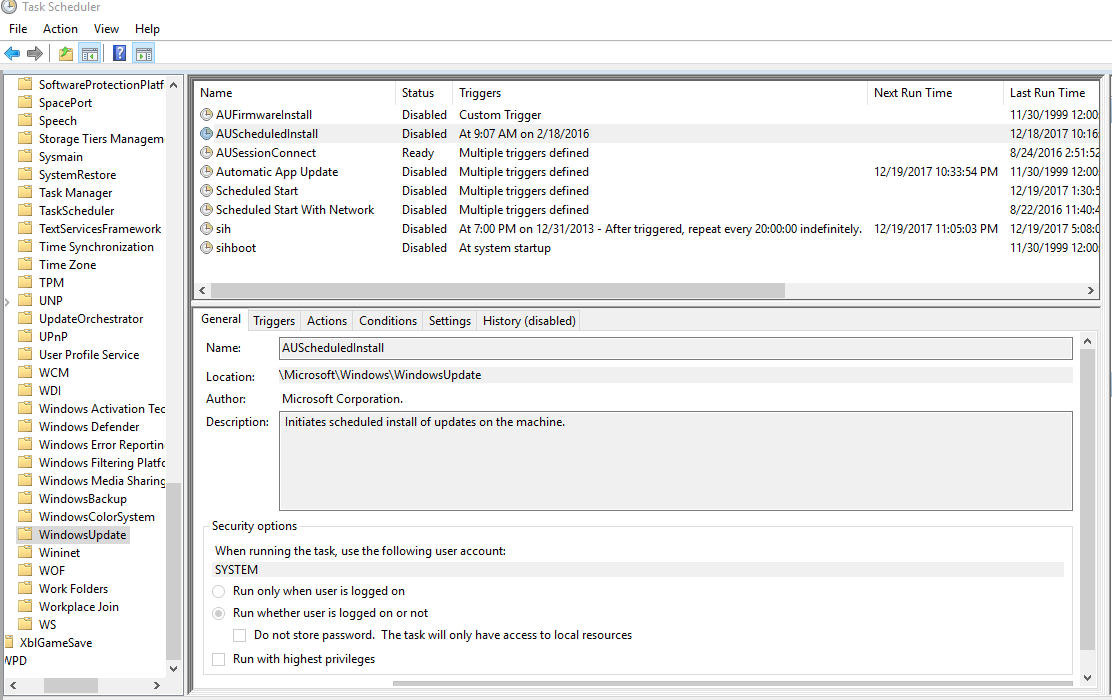Click the Up One Level folder icon

tap(66, 54)
